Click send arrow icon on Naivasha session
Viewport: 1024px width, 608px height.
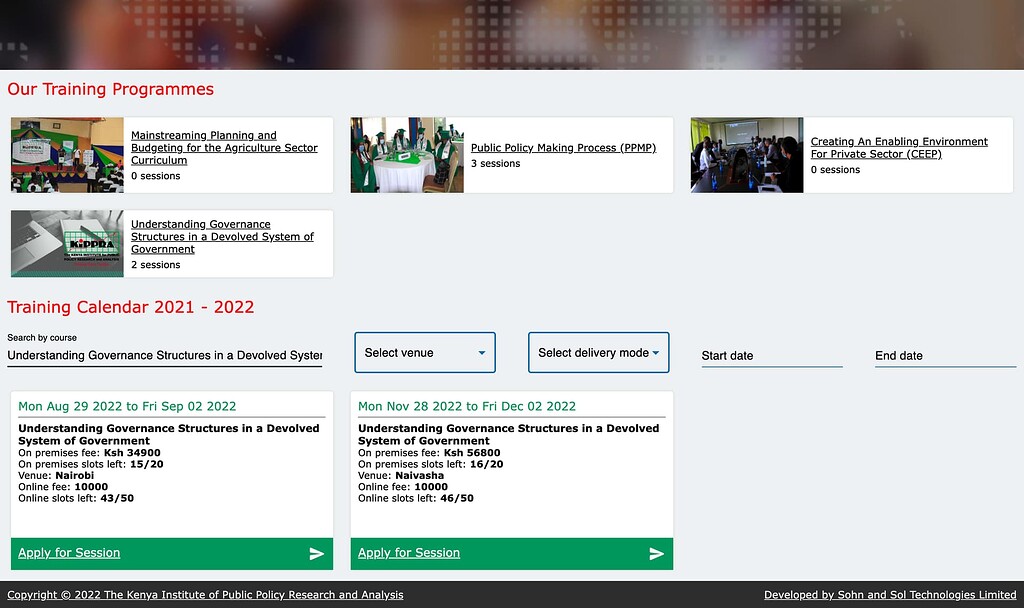(x=656, y=554)
